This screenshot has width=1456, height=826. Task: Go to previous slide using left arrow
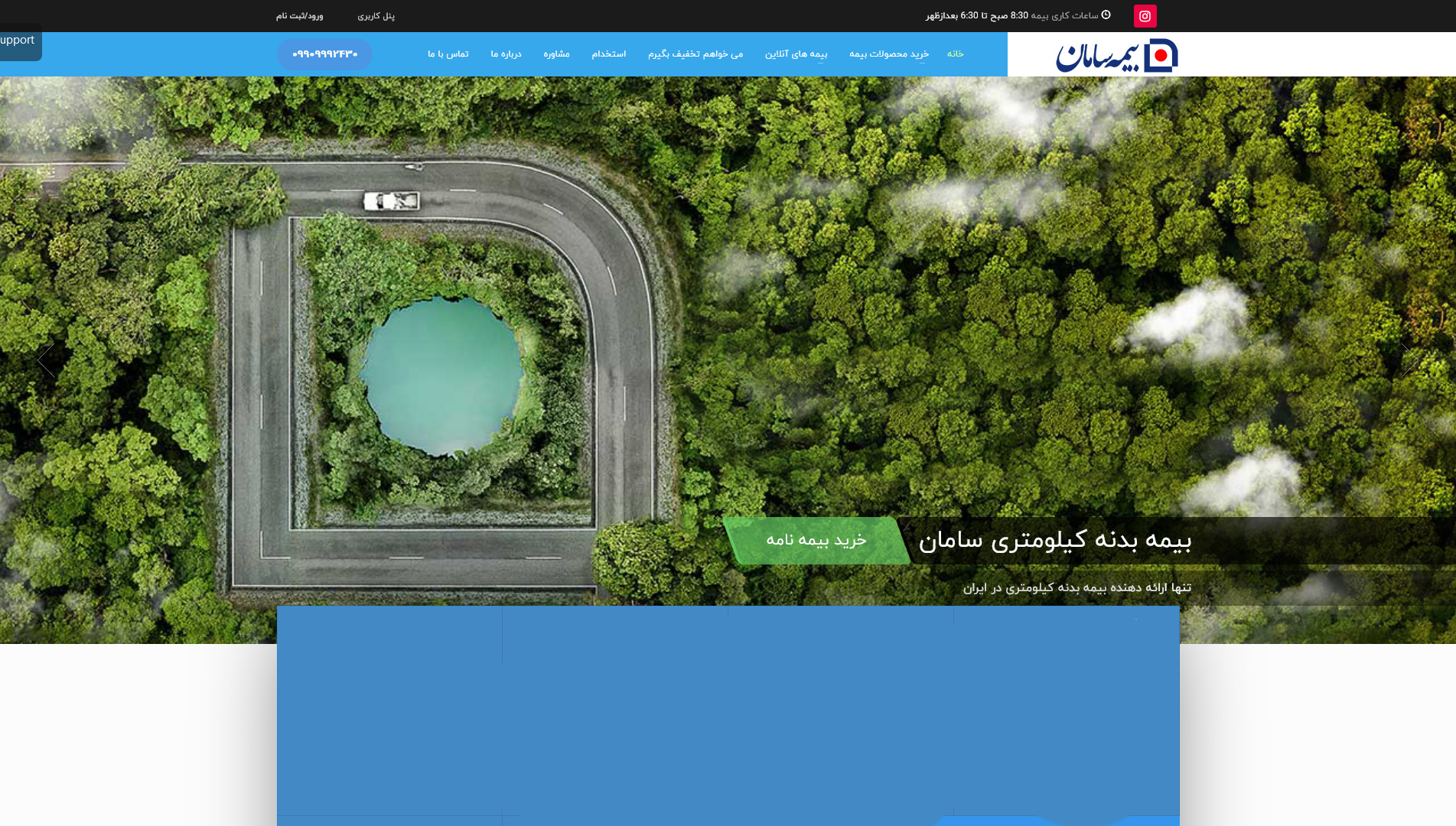[x=46, y=359]
